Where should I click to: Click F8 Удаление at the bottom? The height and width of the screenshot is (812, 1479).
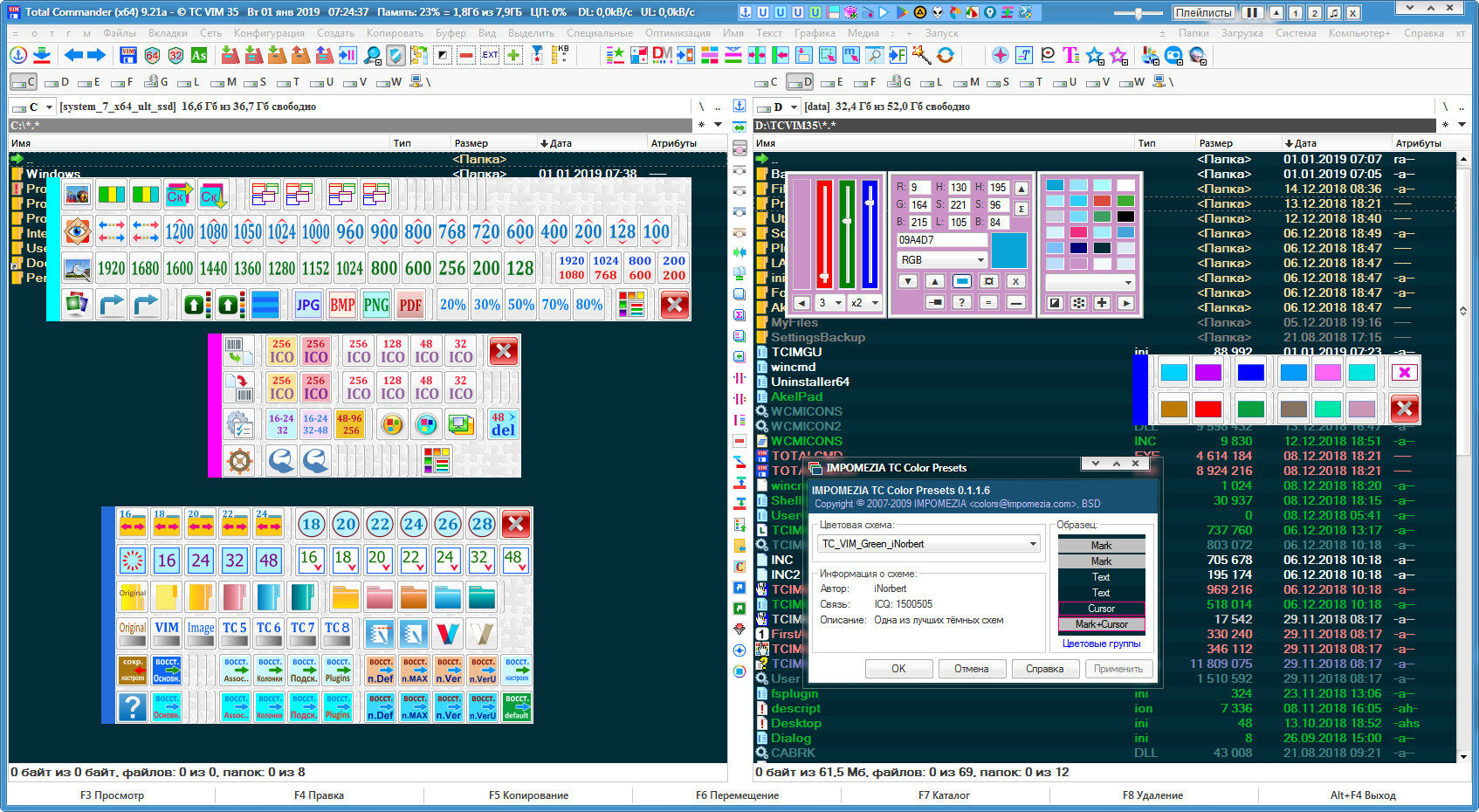click(x=1152, y=795)
